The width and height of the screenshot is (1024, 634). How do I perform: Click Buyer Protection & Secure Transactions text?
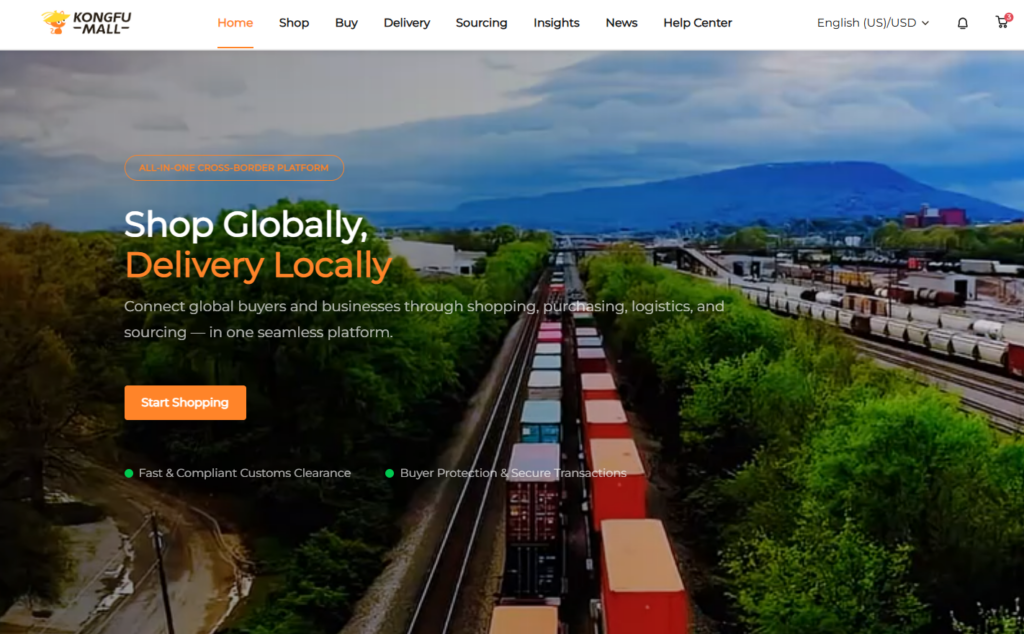(x=513, y=473)
